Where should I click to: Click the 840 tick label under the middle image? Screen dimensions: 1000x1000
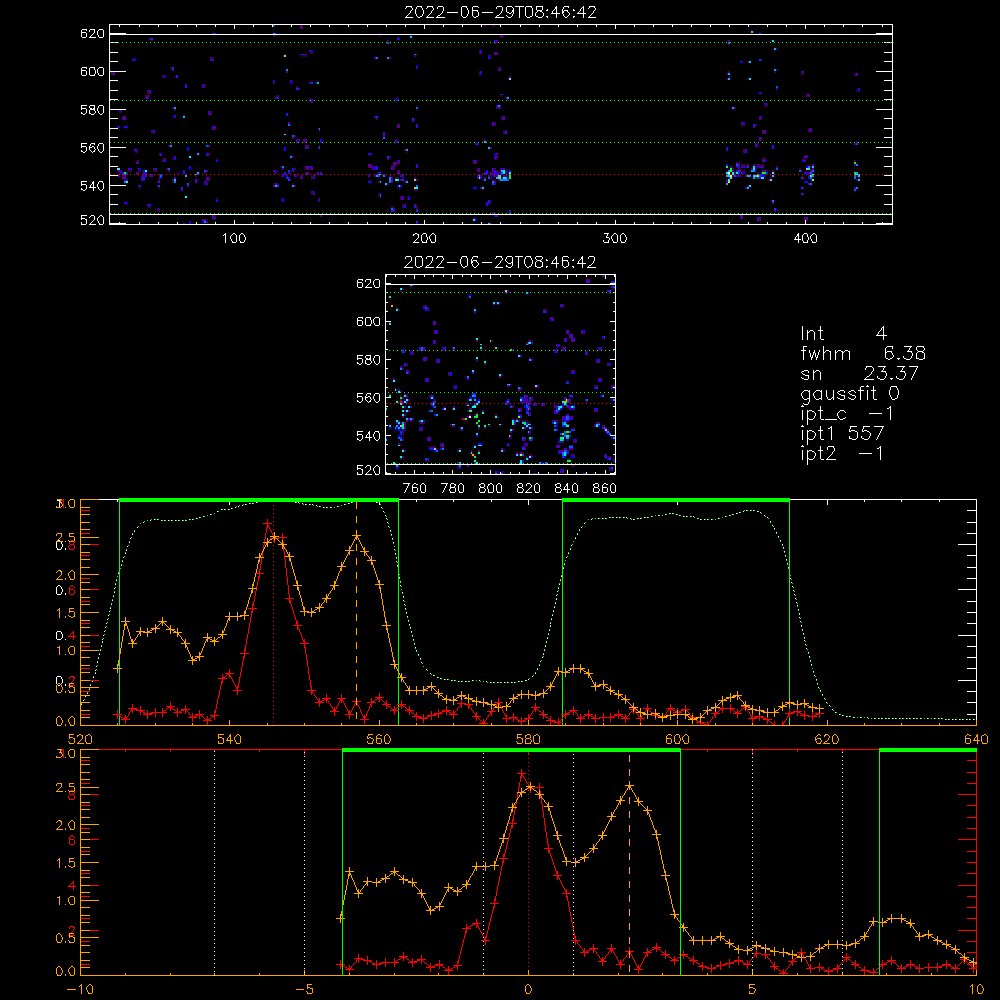566,489
